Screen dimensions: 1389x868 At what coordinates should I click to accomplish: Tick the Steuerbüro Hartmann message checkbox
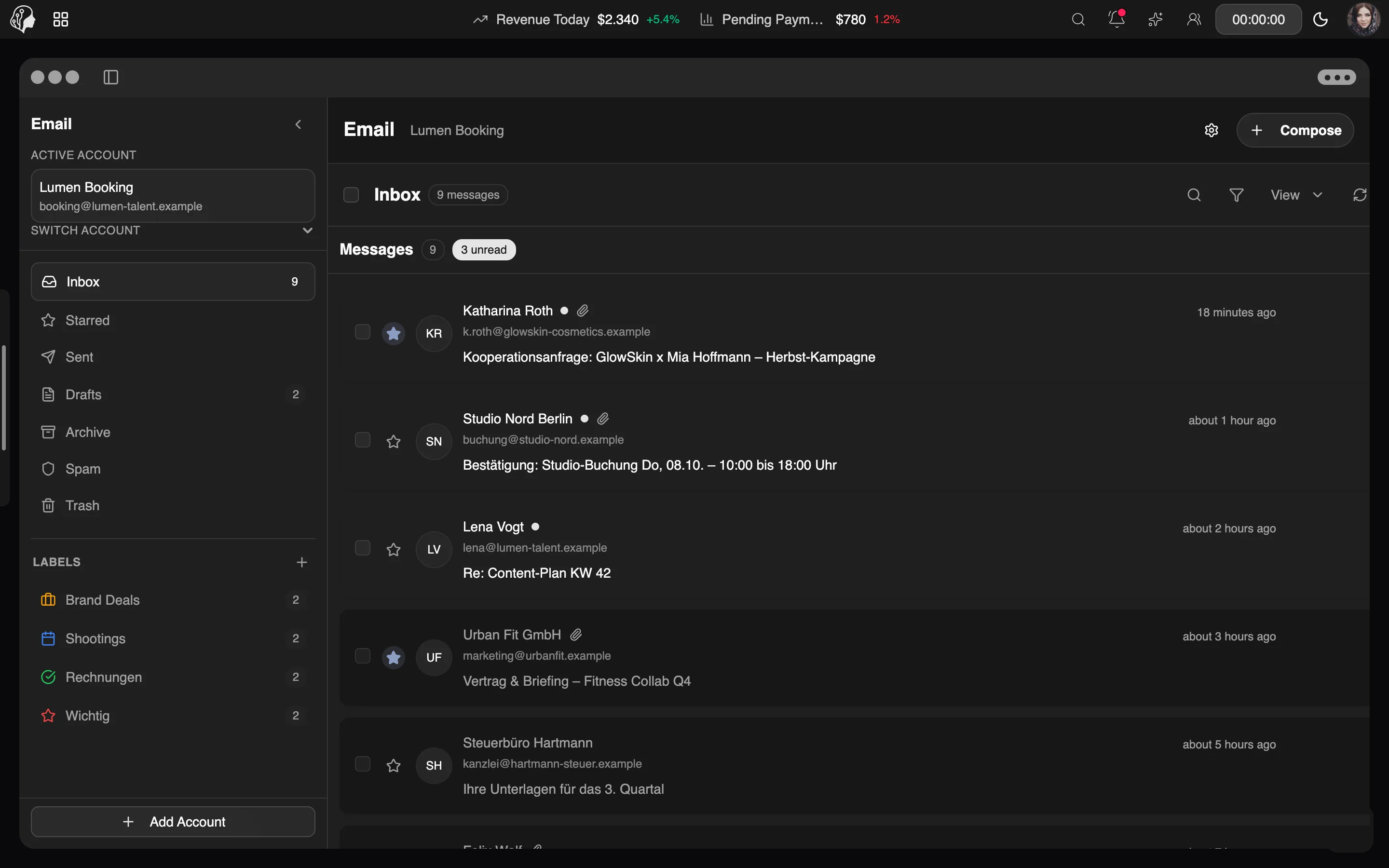[x=362, y=763]
